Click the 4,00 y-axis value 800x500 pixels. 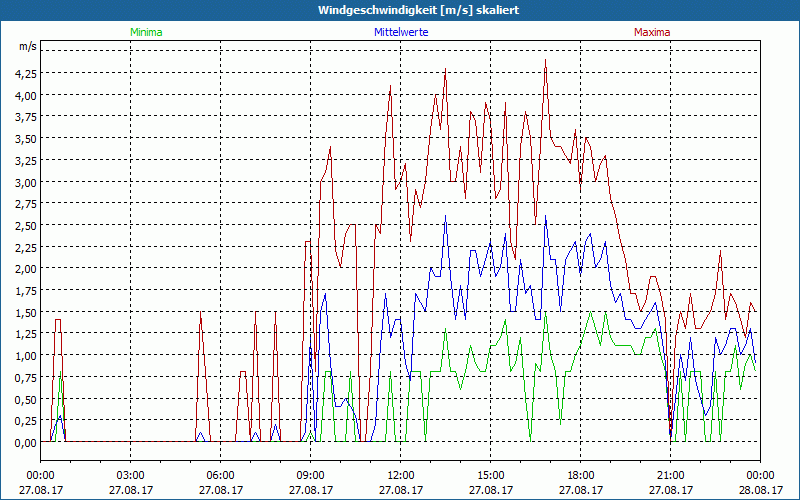[x=26, y=95]
